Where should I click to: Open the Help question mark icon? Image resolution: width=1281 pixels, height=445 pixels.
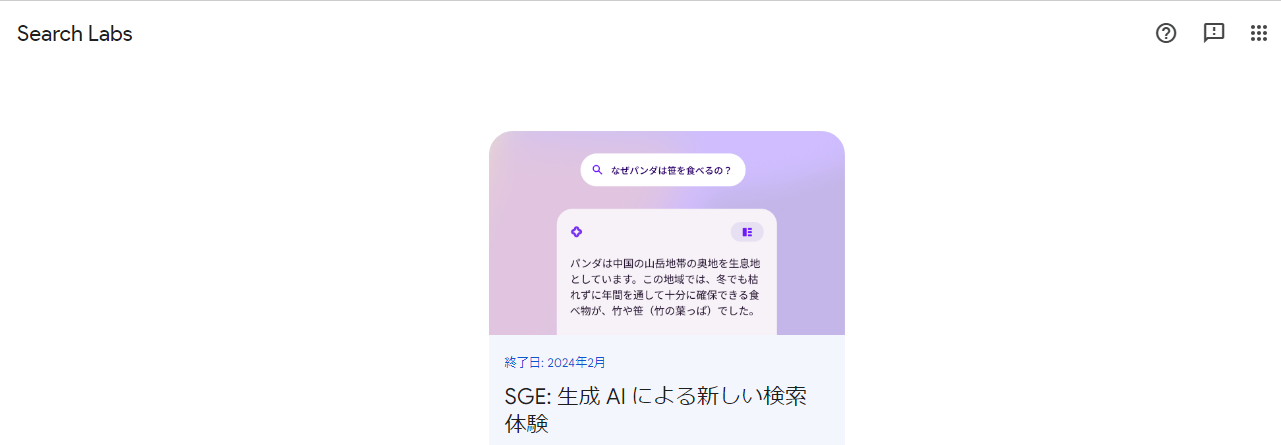[1166, 33]
